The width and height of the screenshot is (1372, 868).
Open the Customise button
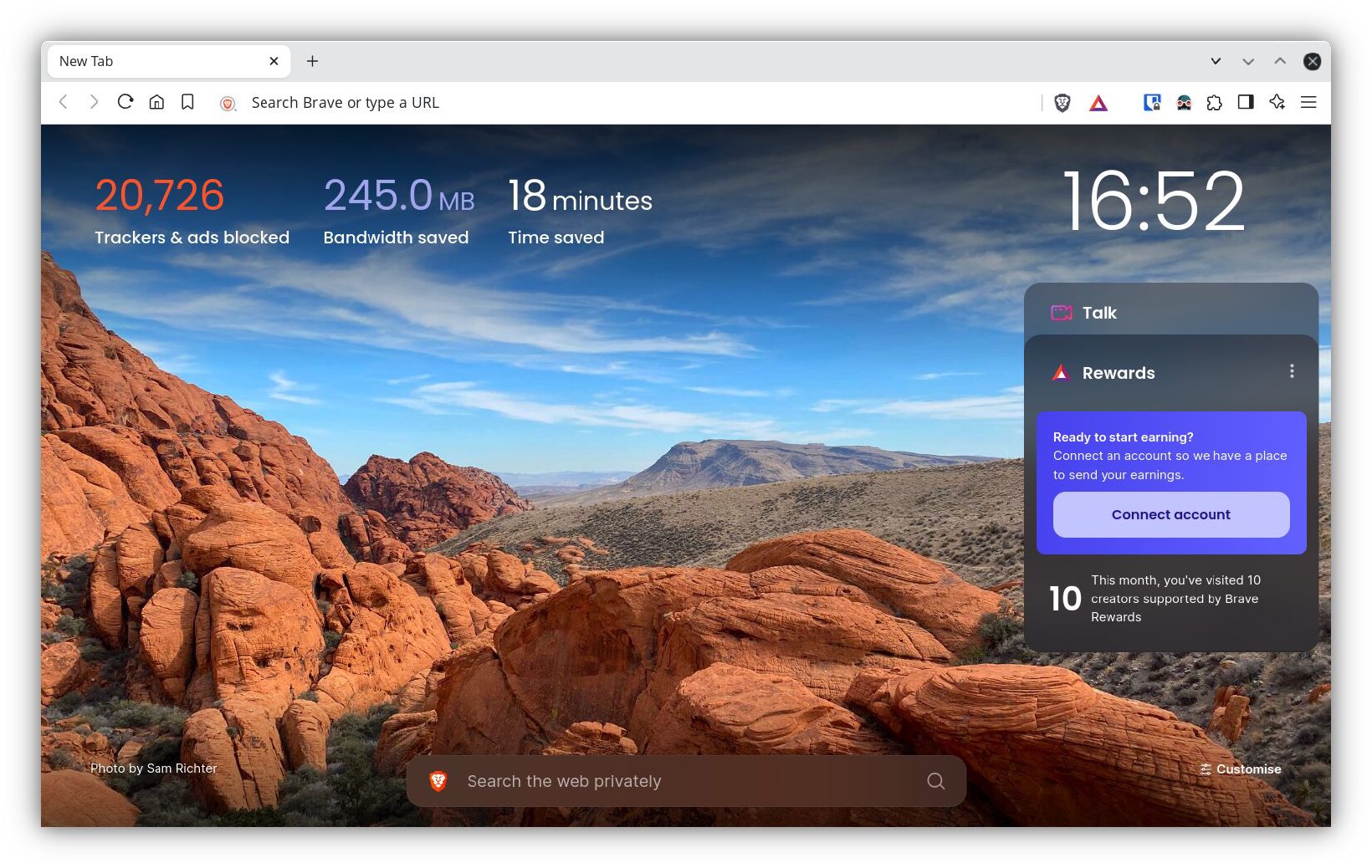[x=1241, y=769]
